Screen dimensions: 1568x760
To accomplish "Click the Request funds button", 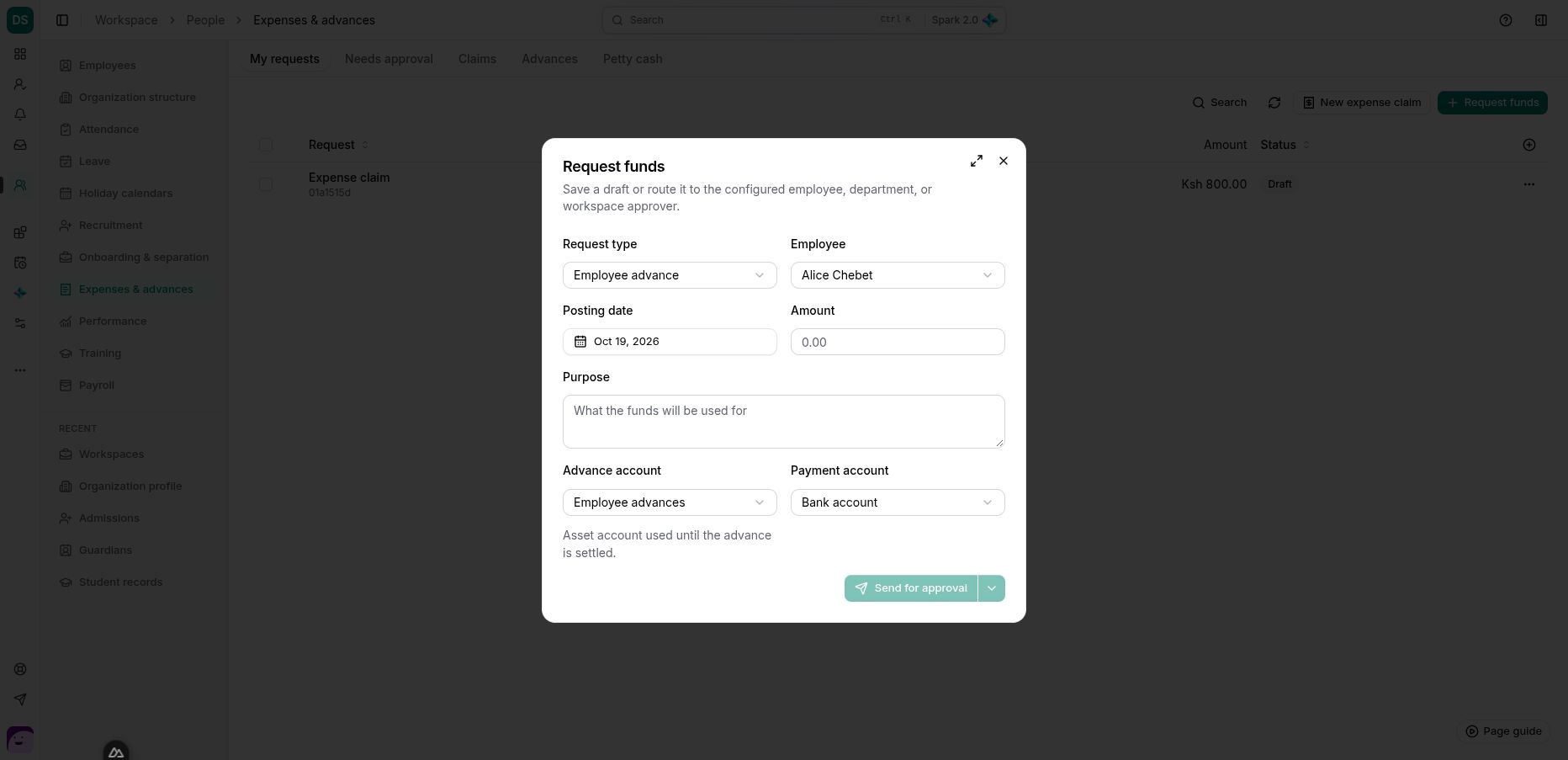I will tap(1492, 103).
